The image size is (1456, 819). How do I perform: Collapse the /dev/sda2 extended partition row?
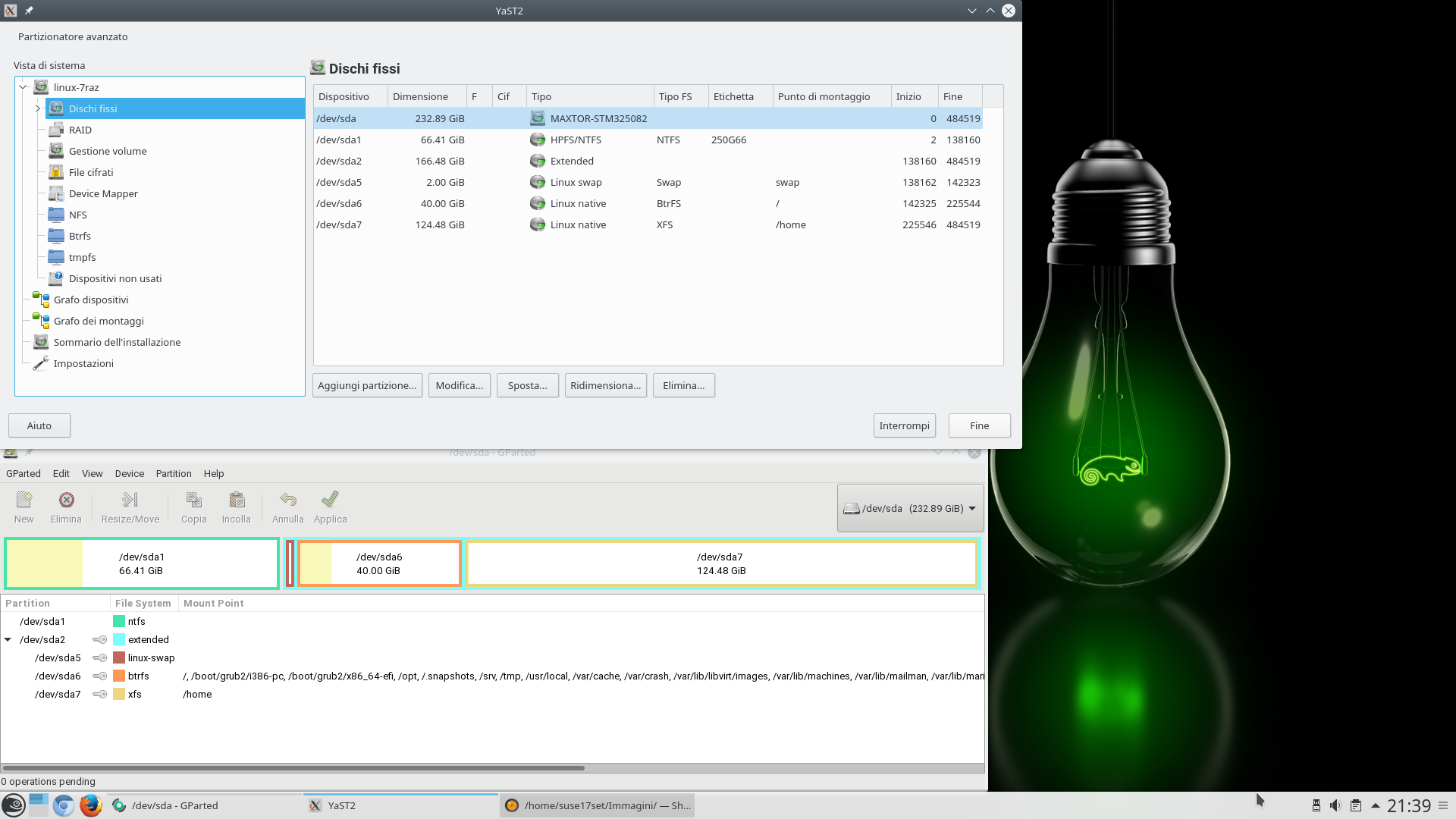tap(8, 639)
